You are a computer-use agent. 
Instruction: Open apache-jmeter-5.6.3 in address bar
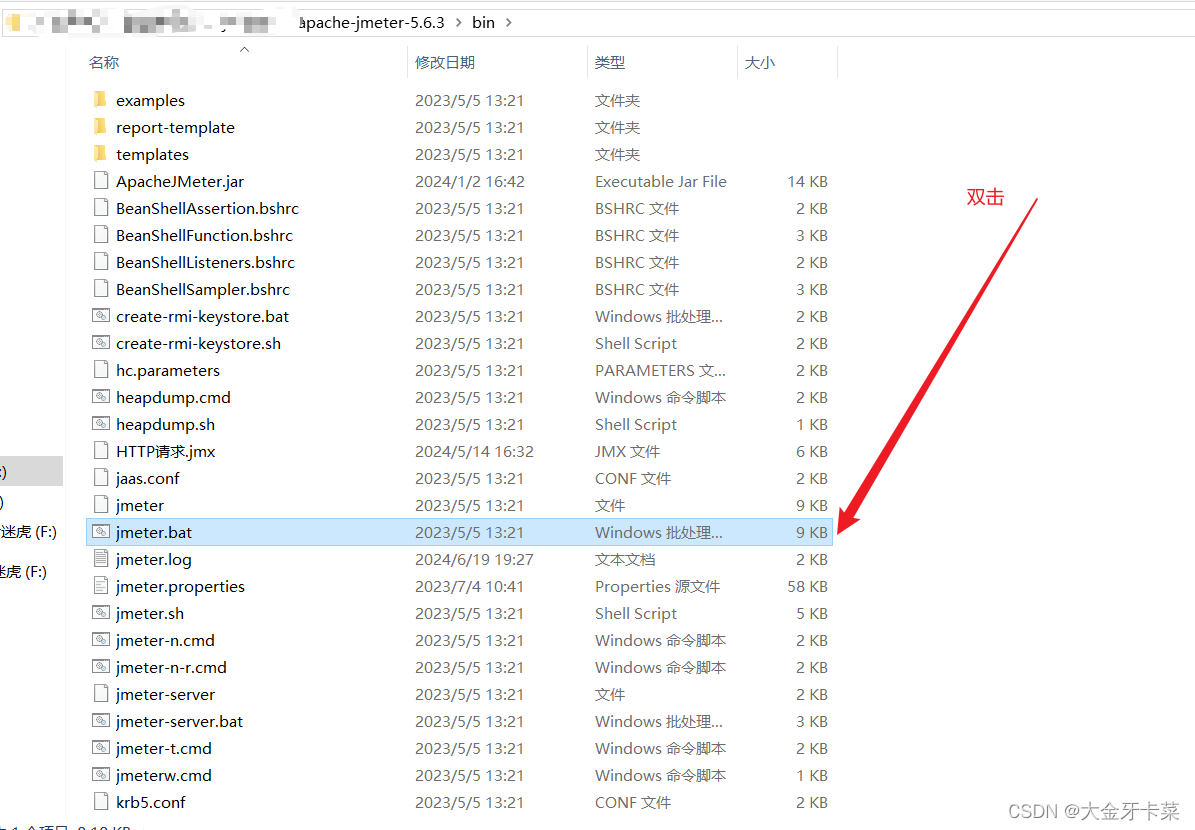[x=371, y=22]
